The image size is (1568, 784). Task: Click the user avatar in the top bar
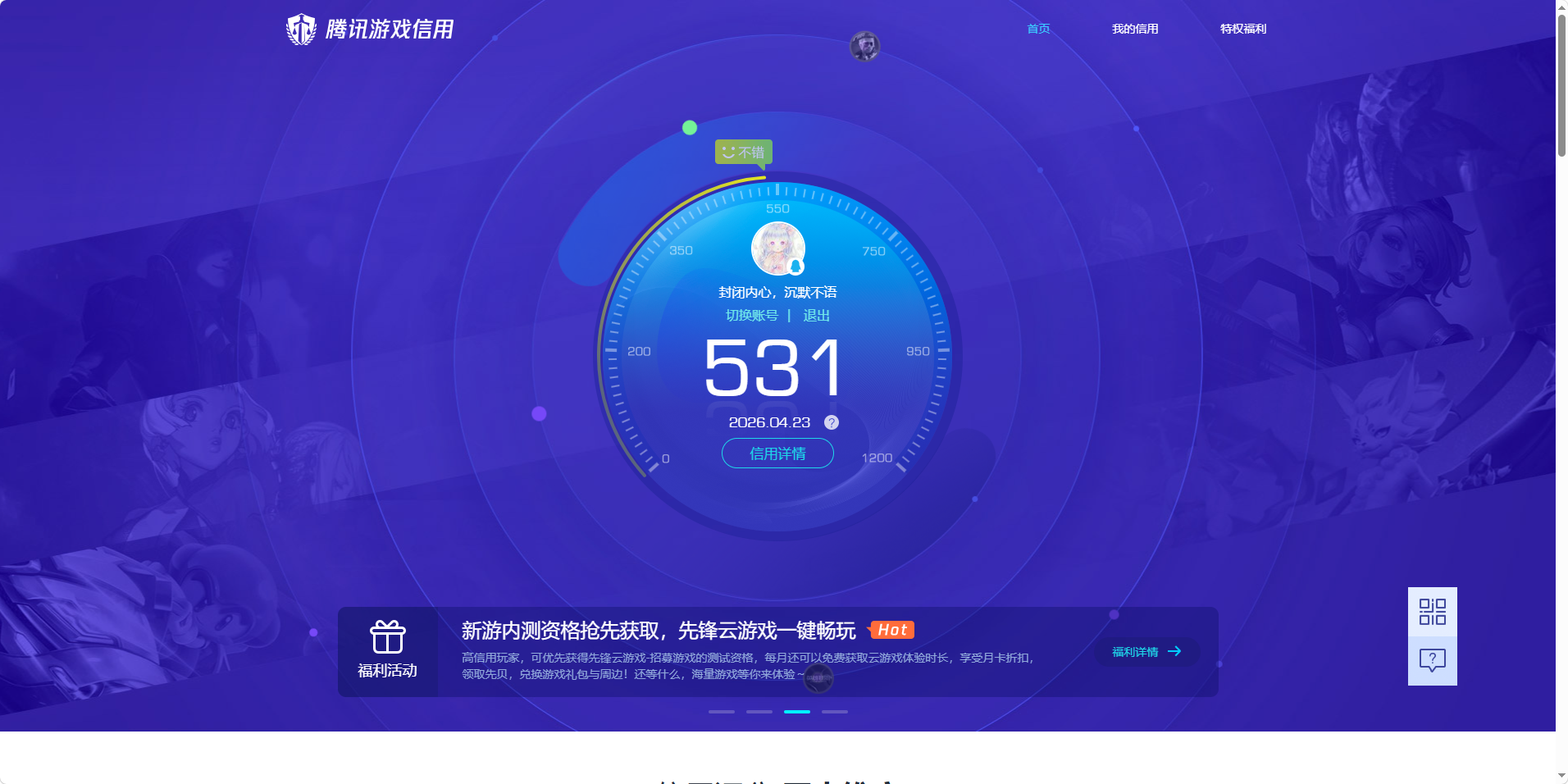[867, 46]
